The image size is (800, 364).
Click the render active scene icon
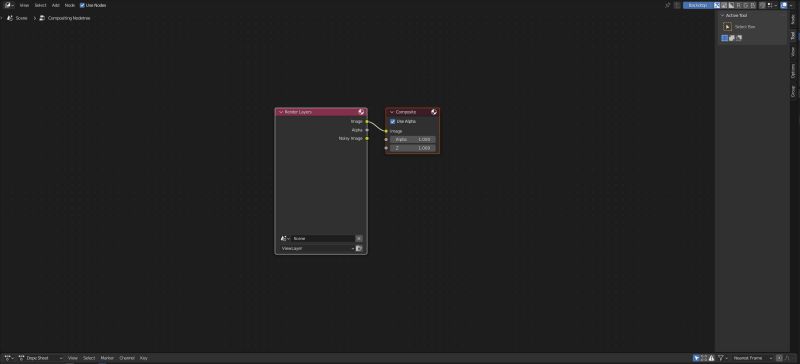[x=359, y=249]
